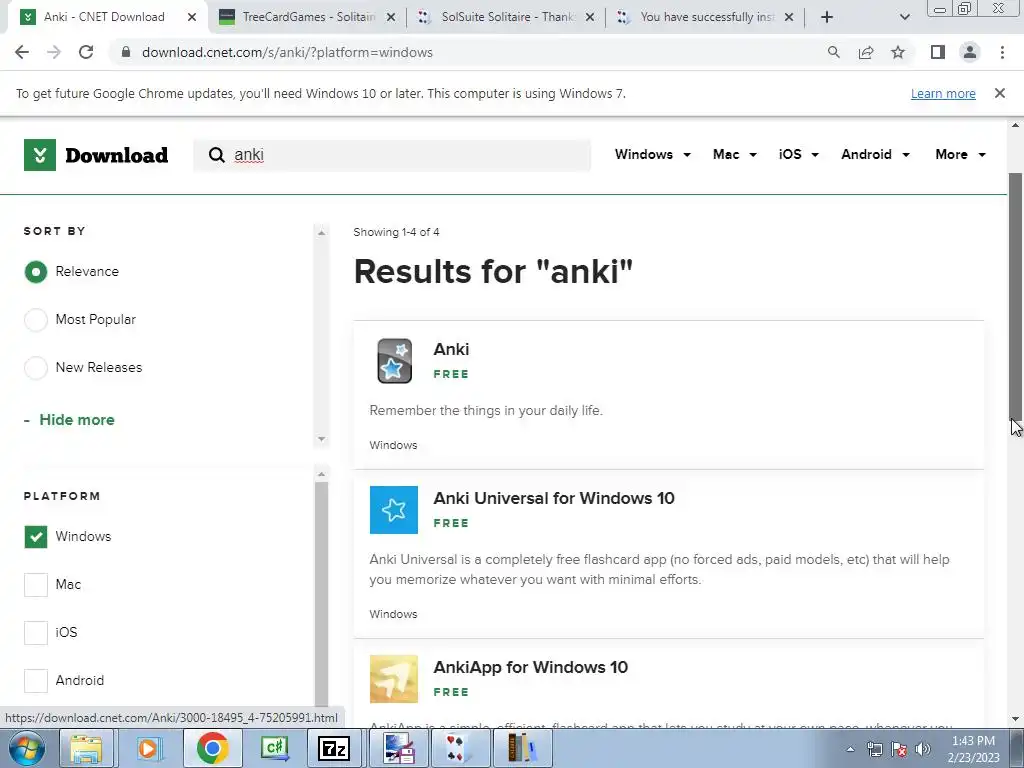1024x768 pixels.
Task: Check Mac platform filter
Action: pos(36,584)
